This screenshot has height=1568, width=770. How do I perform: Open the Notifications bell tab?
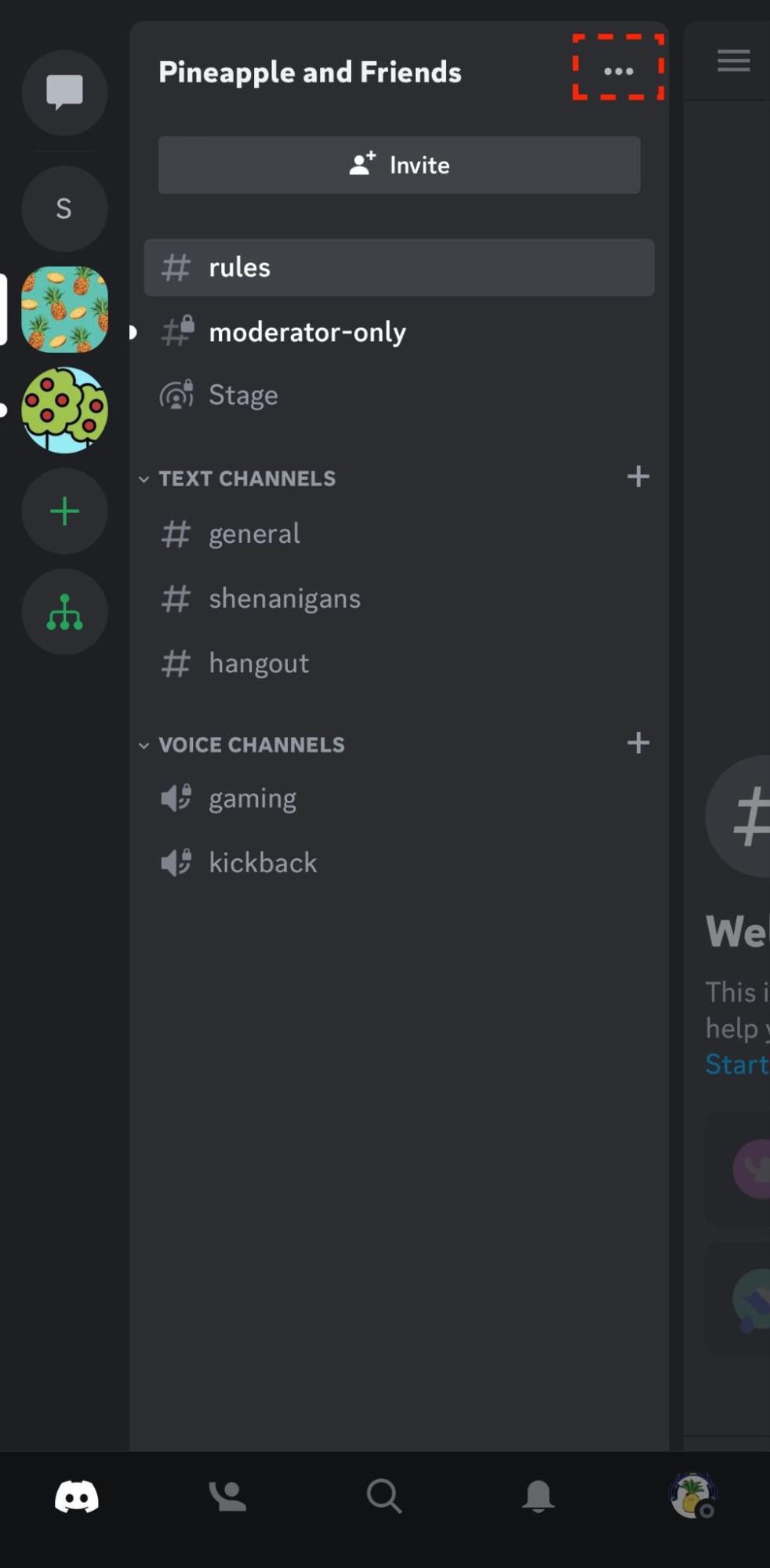(x=538, y=1497)
